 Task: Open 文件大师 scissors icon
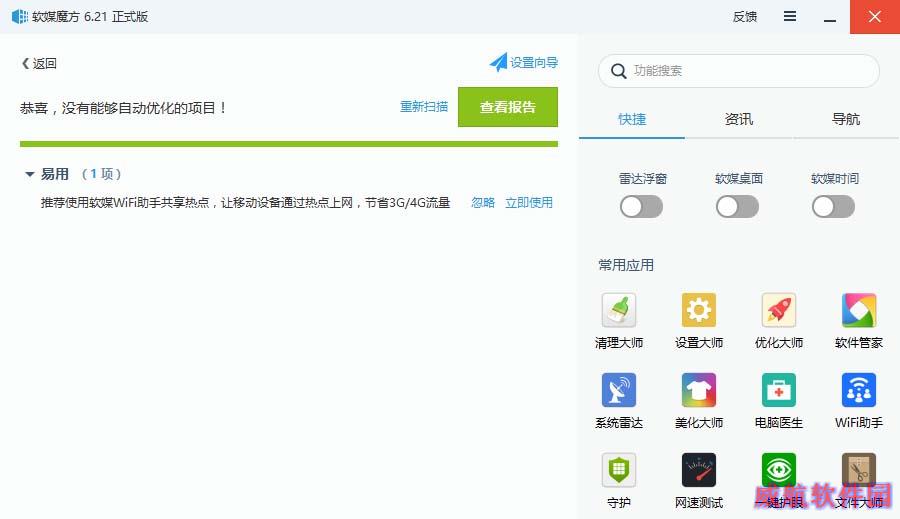[859, 470]
